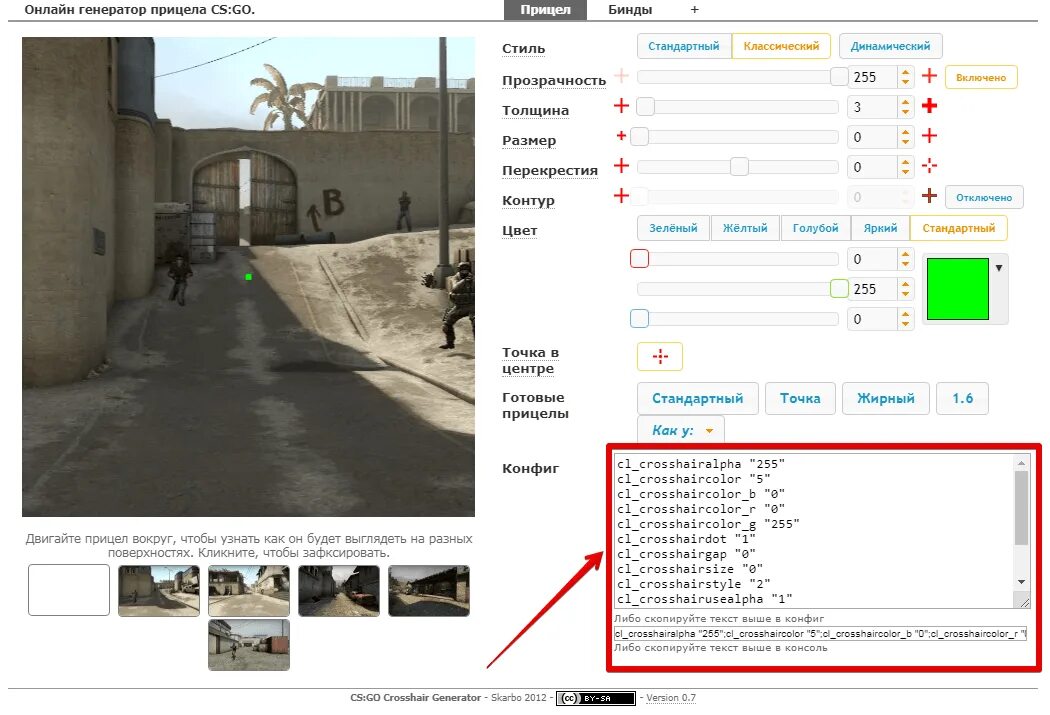The width and height of the screenshot is (1050, 715).
Task: Select the Стандартный style option
Action: tap(684, 46)
